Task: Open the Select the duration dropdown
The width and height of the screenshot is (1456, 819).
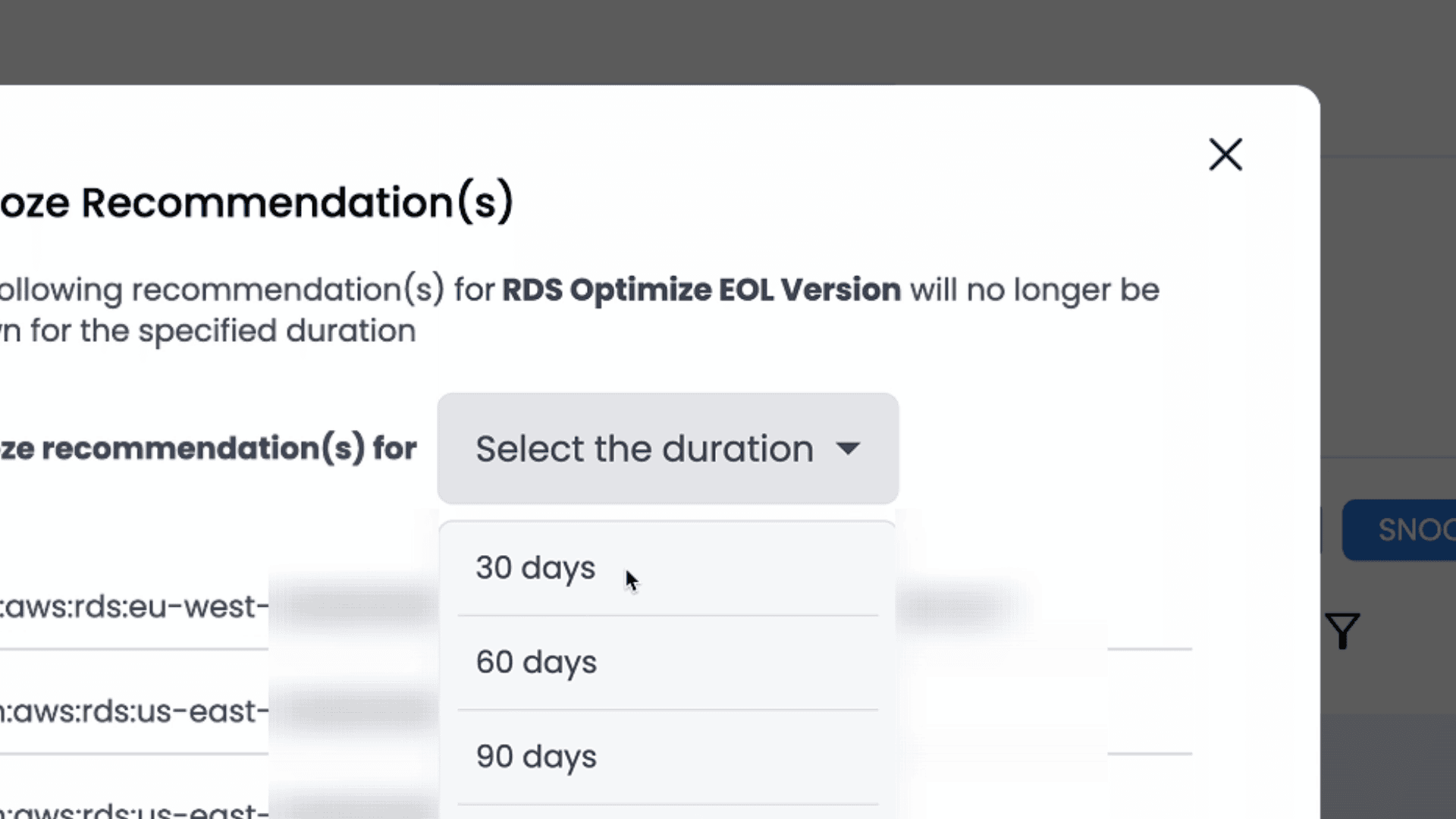Action: tap(667, 448)
